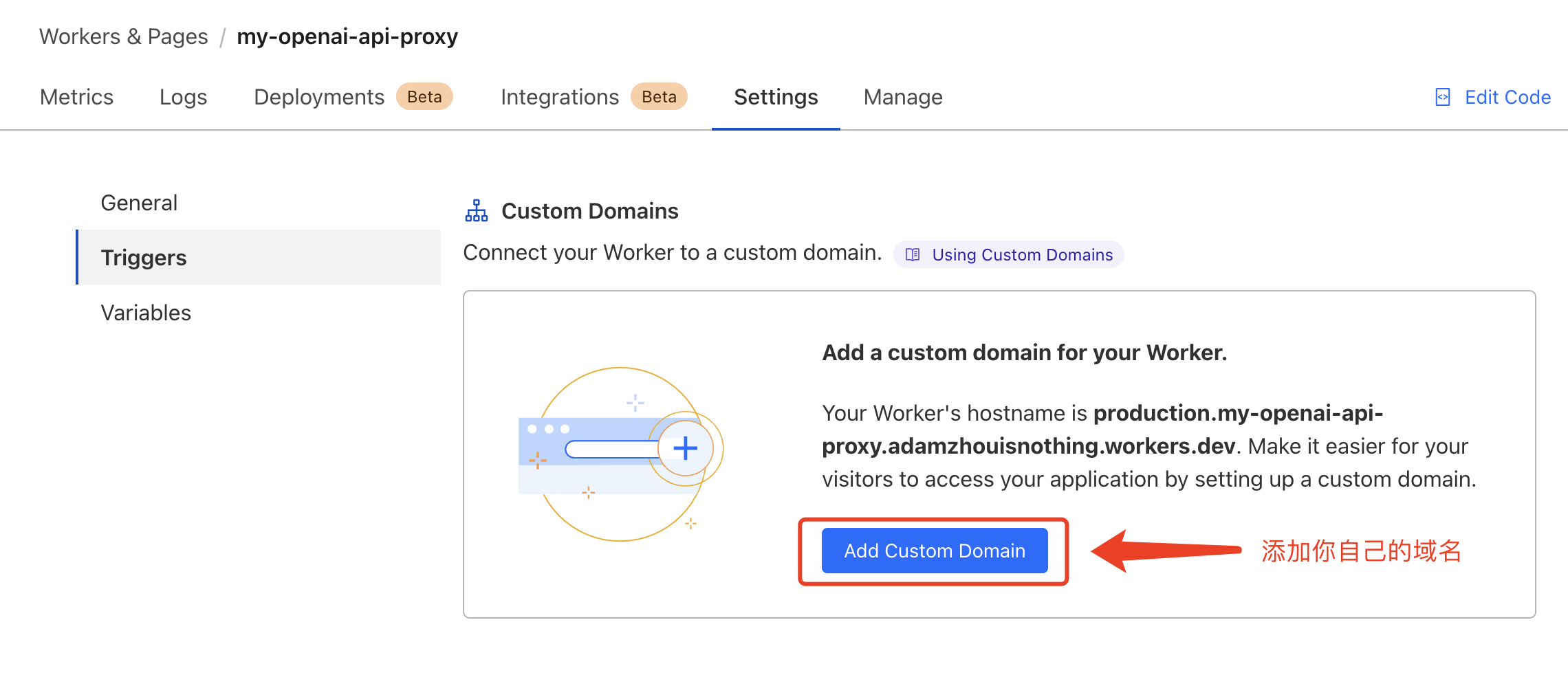Screen dimensions: 1568x697
Task: Click the Beta badge beside Integrations
Action: pyautogui.click(x=659, y=97)
